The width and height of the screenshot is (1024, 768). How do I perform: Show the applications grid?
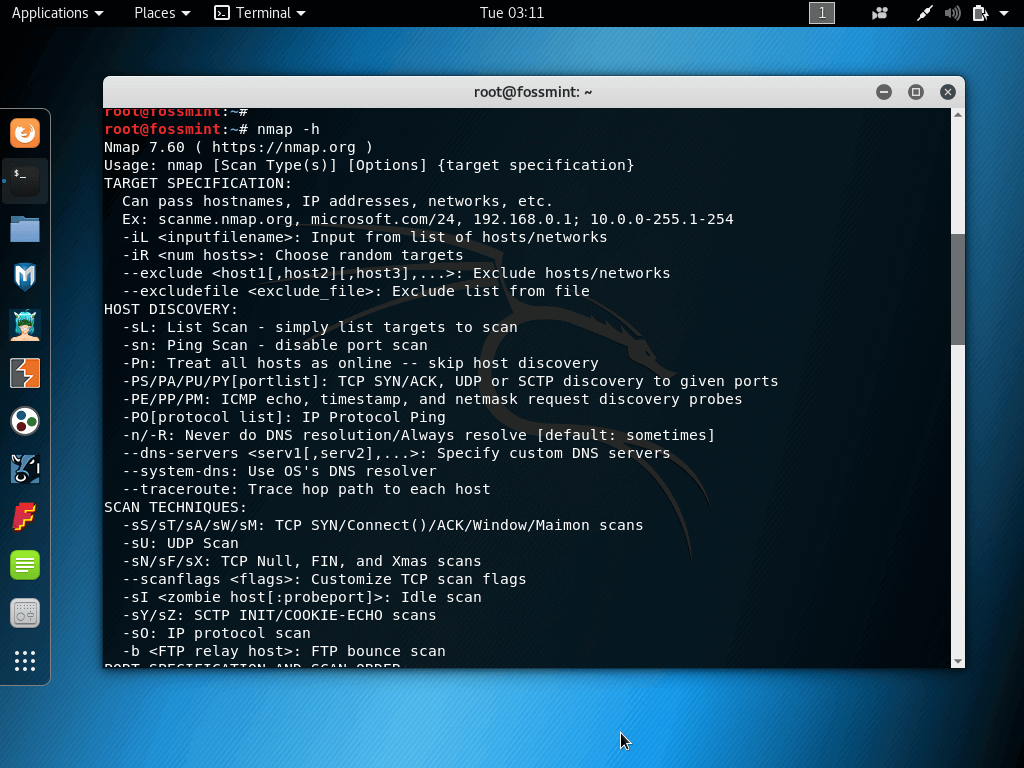point(27,660)
